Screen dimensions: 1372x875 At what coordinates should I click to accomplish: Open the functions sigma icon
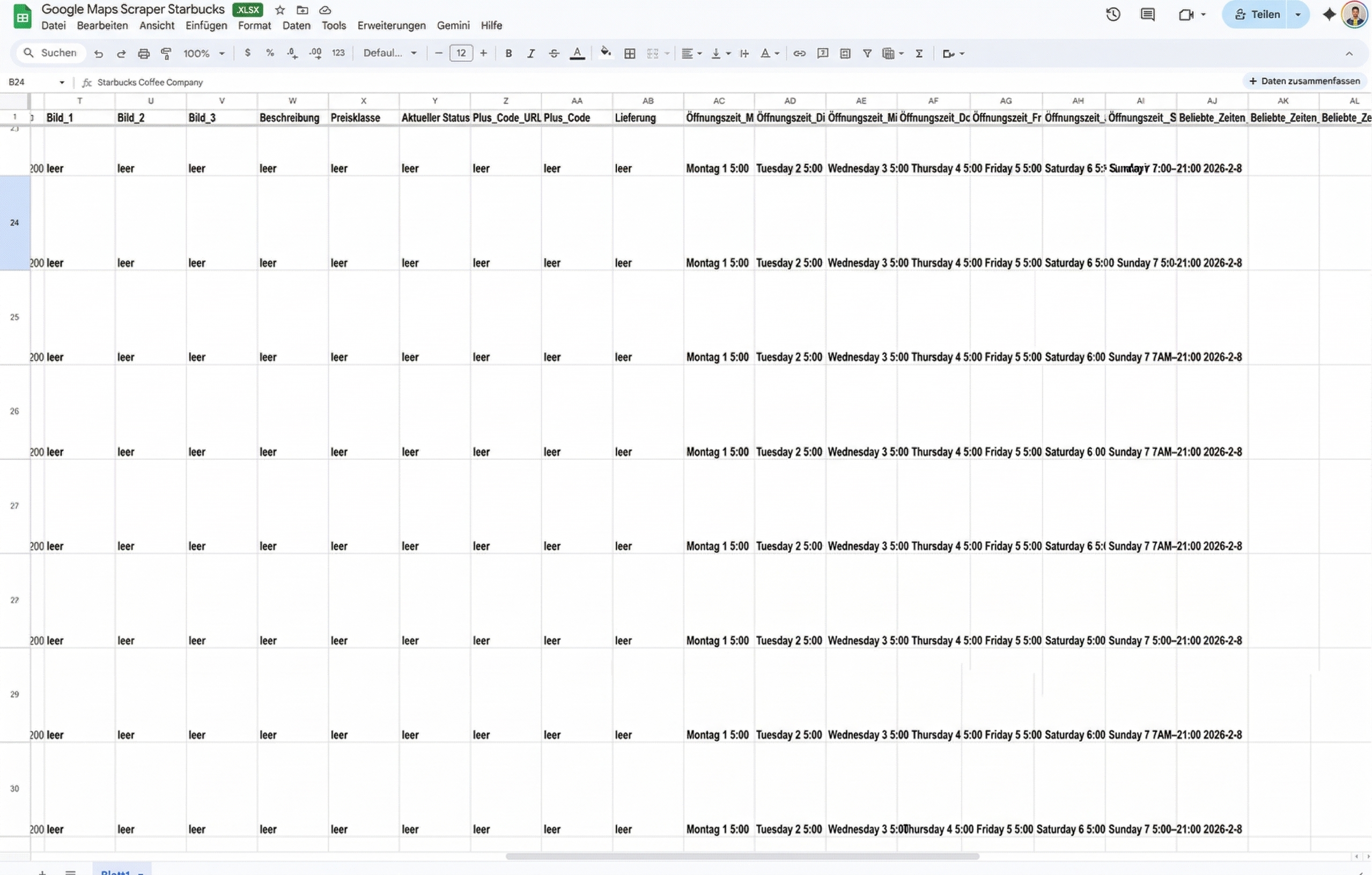(919, 54)
